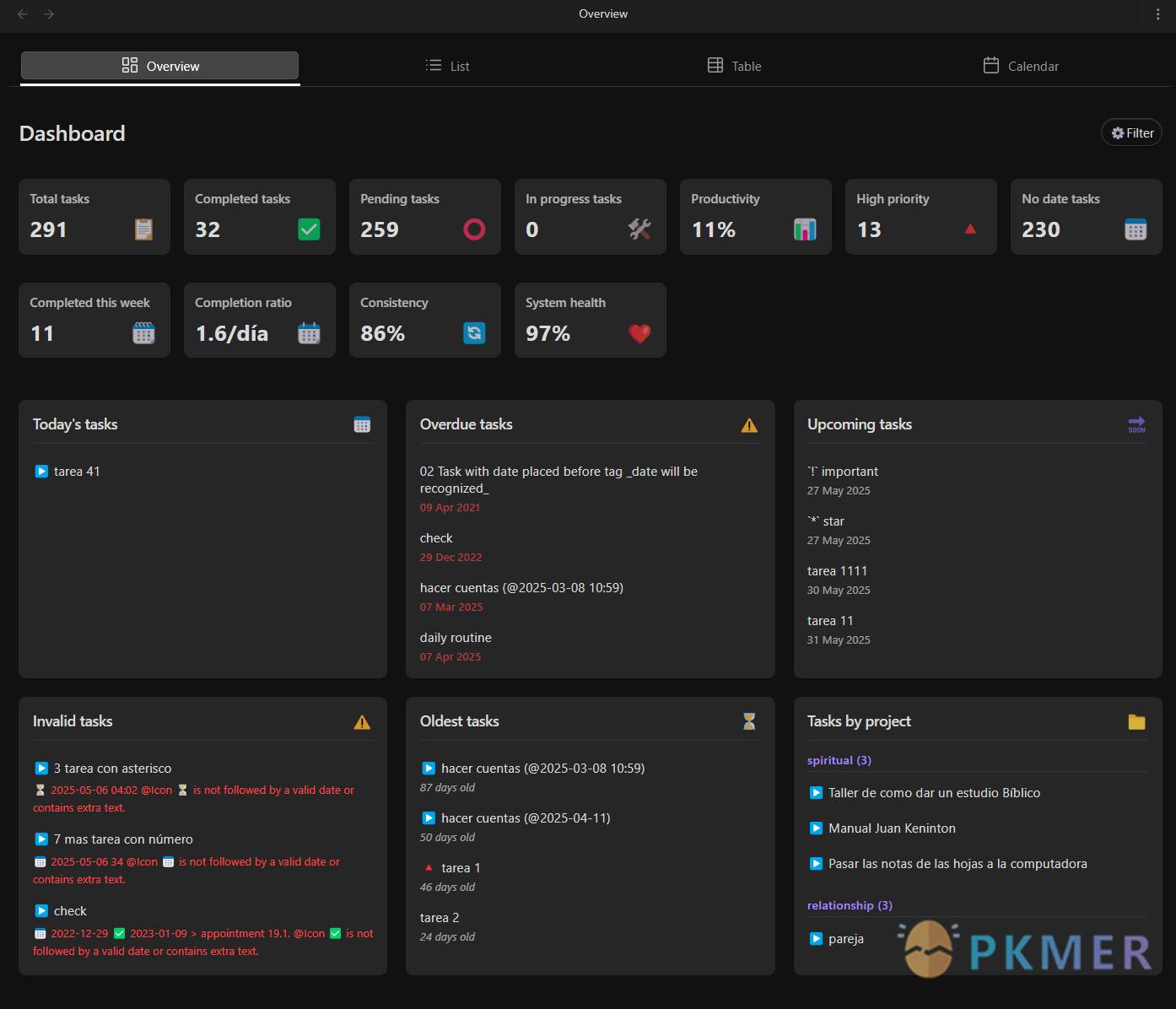Click the sync icon in Consistency card

coord(474,333)
